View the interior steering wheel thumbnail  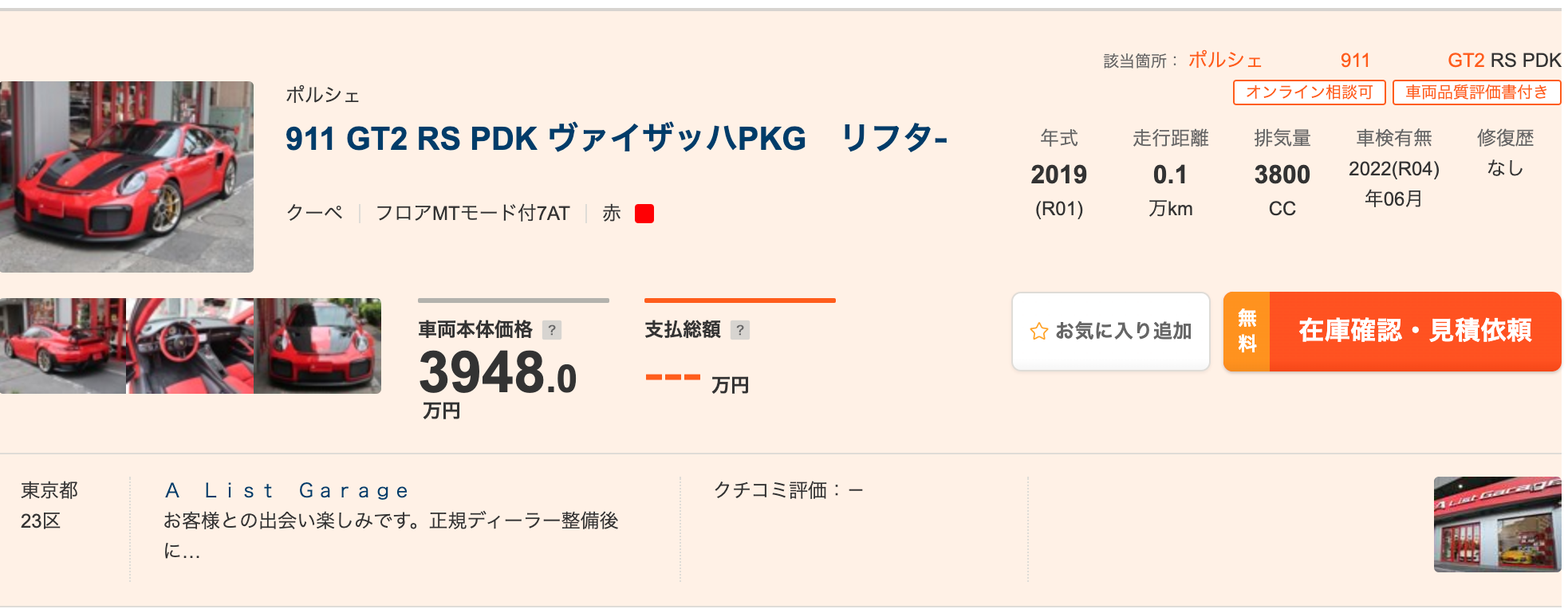[x=190, y=346]
